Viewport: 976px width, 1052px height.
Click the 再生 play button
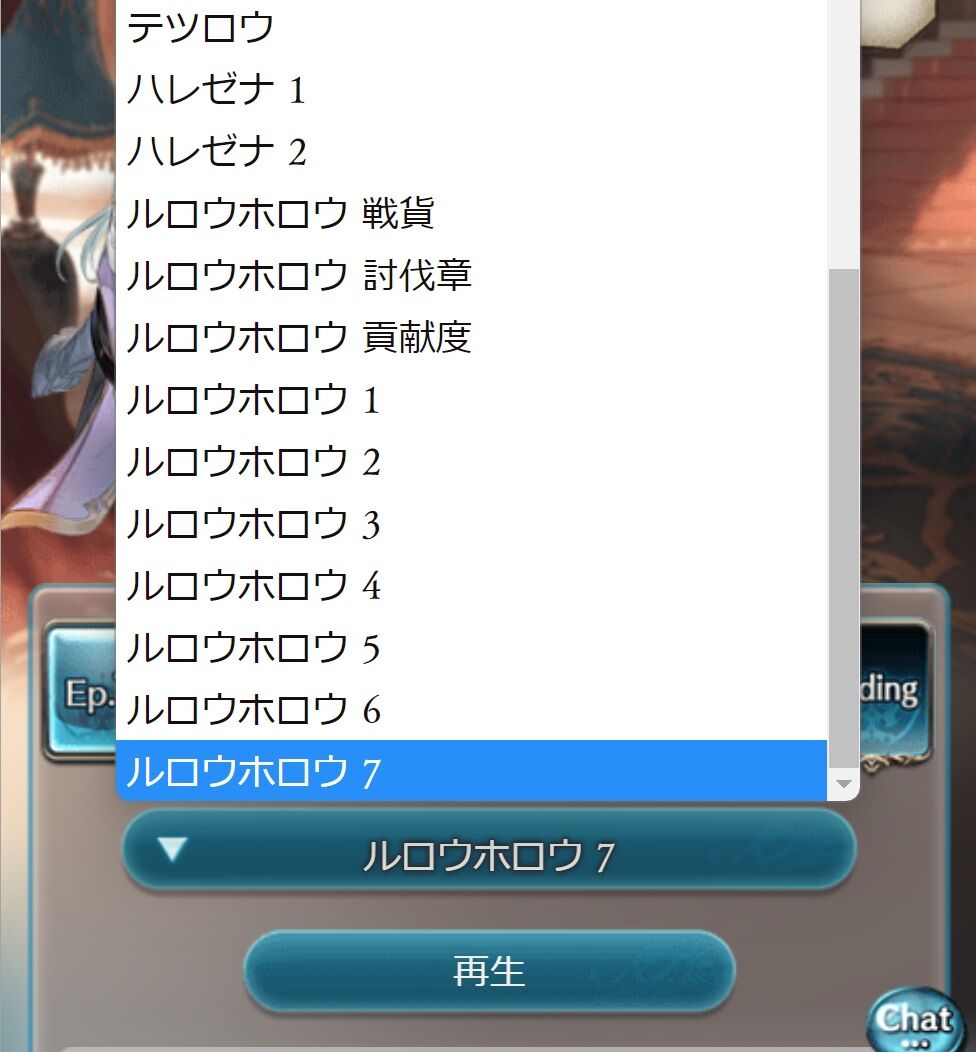click(489, 971)
